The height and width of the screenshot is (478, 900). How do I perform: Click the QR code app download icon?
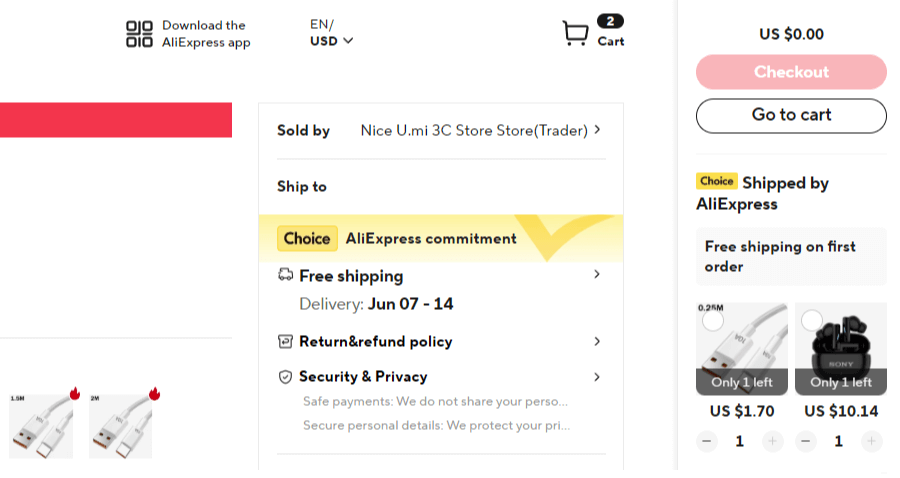tap(139, 34)
